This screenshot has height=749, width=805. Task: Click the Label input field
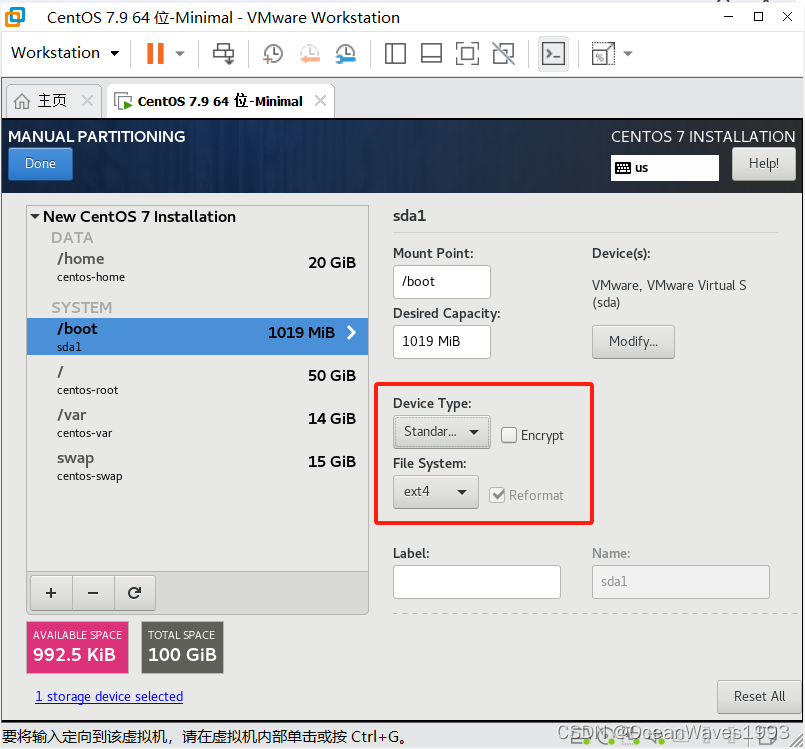point(476,582)
